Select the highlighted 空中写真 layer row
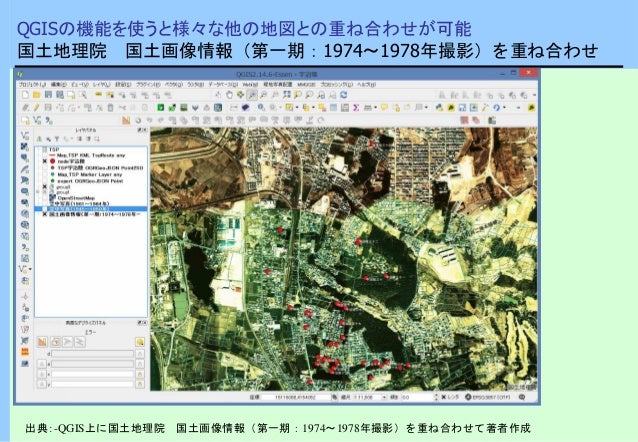Screen dimensions: 638x442 coord(91,209)
